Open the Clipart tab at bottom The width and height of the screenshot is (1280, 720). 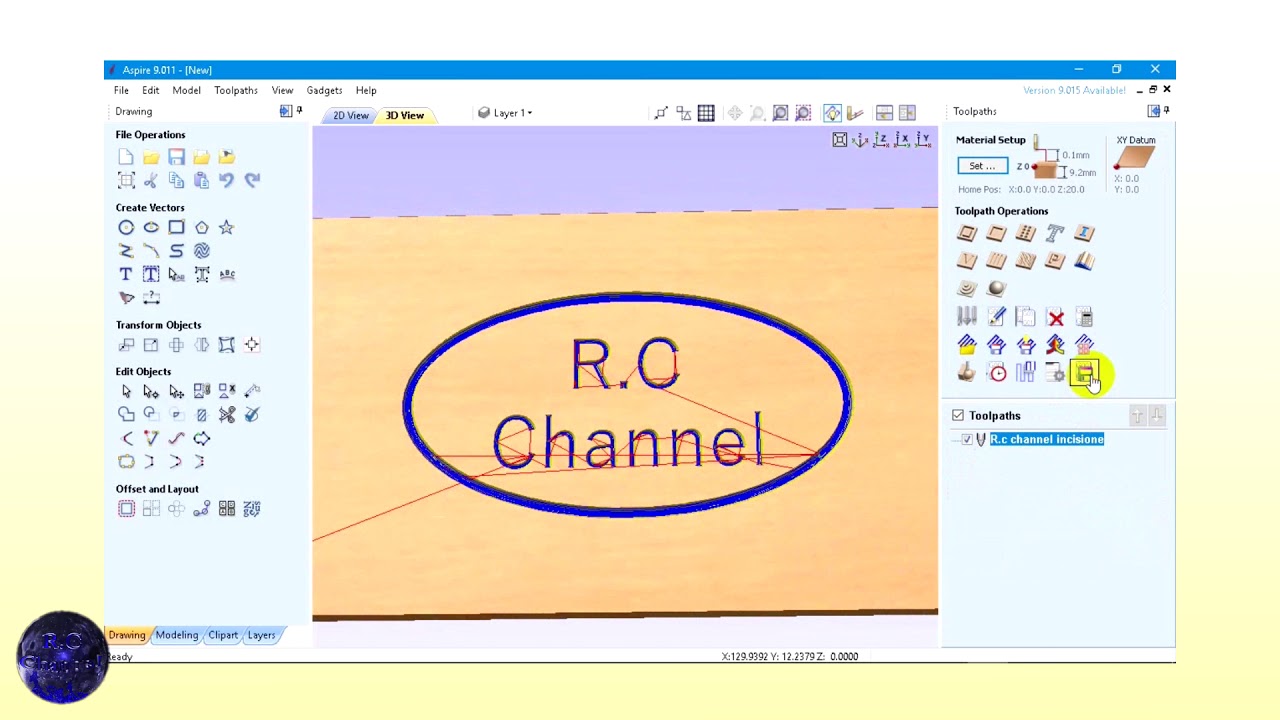(x=223, y=635)
